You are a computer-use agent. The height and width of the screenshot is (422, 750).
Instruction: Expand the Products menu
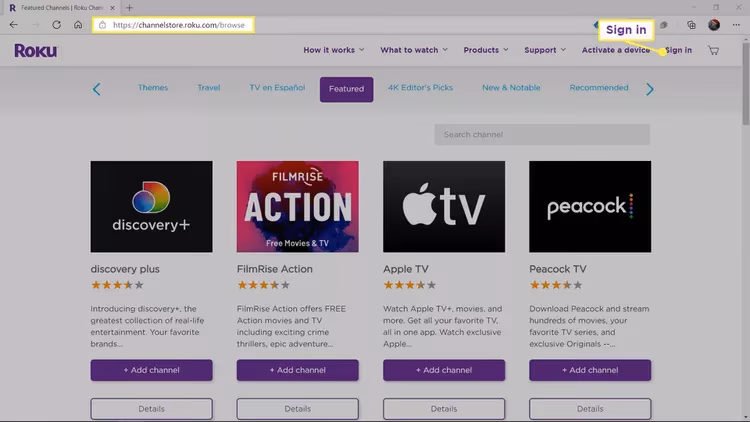485,50
